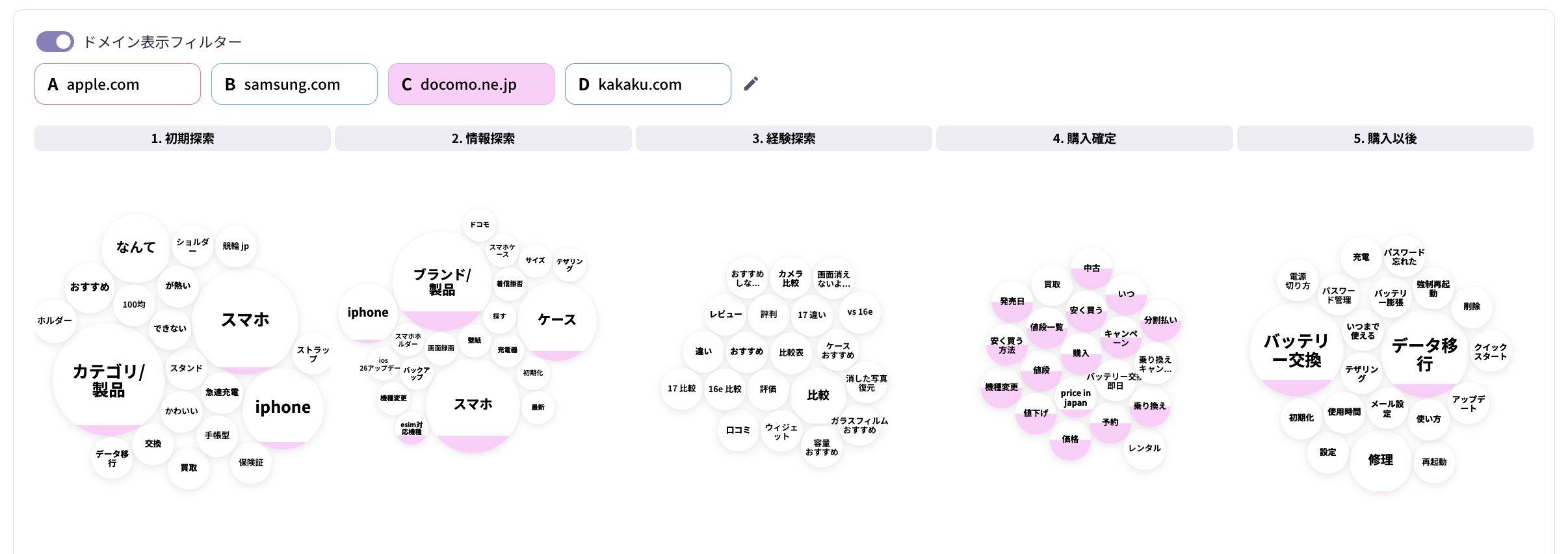Toggle the domain display filter switch
1568x554 pixels.
55,42
